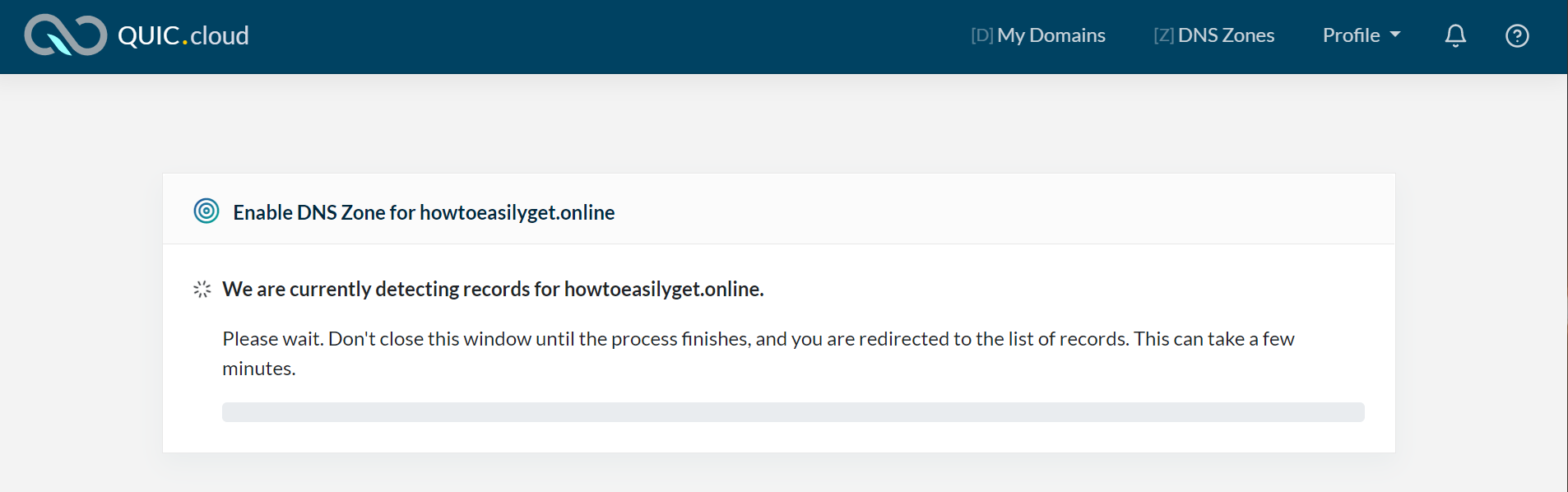Open the notifications bell
The width and height of the screenshot is (1568, 492).
(1455, 35)
